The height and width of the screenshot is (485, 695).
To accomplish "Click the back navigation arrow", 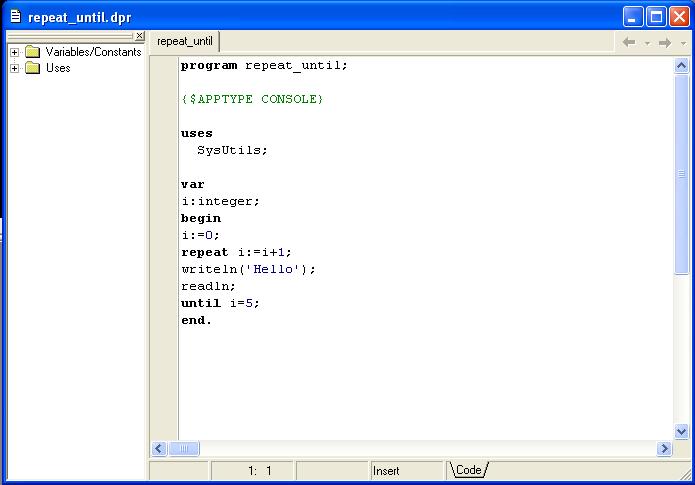I will click(629, 43).
